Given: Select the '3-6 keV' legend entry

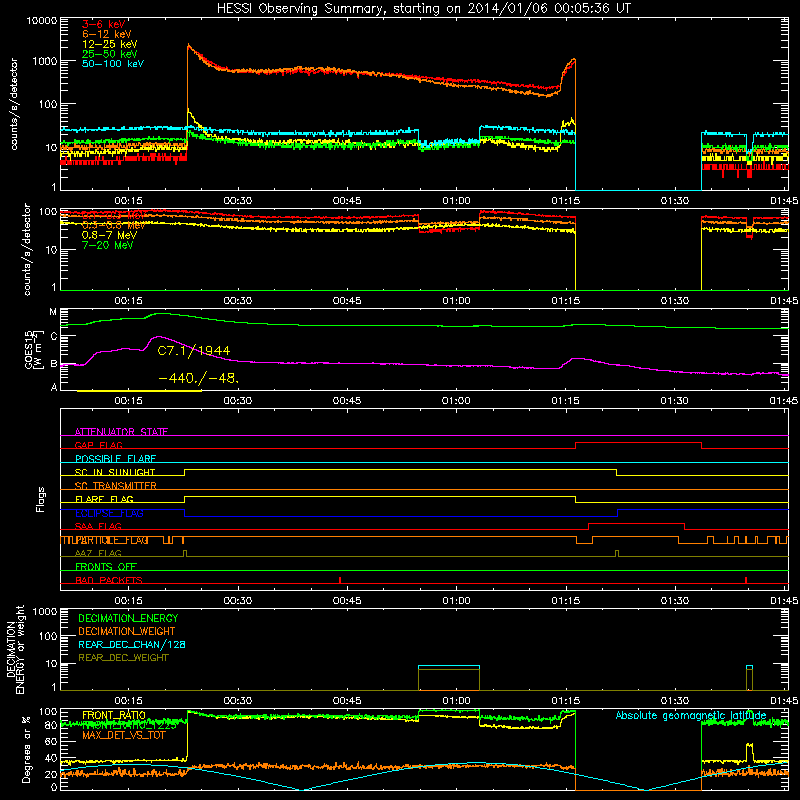Looking at the screenshot, I should [x=104, y=24].
